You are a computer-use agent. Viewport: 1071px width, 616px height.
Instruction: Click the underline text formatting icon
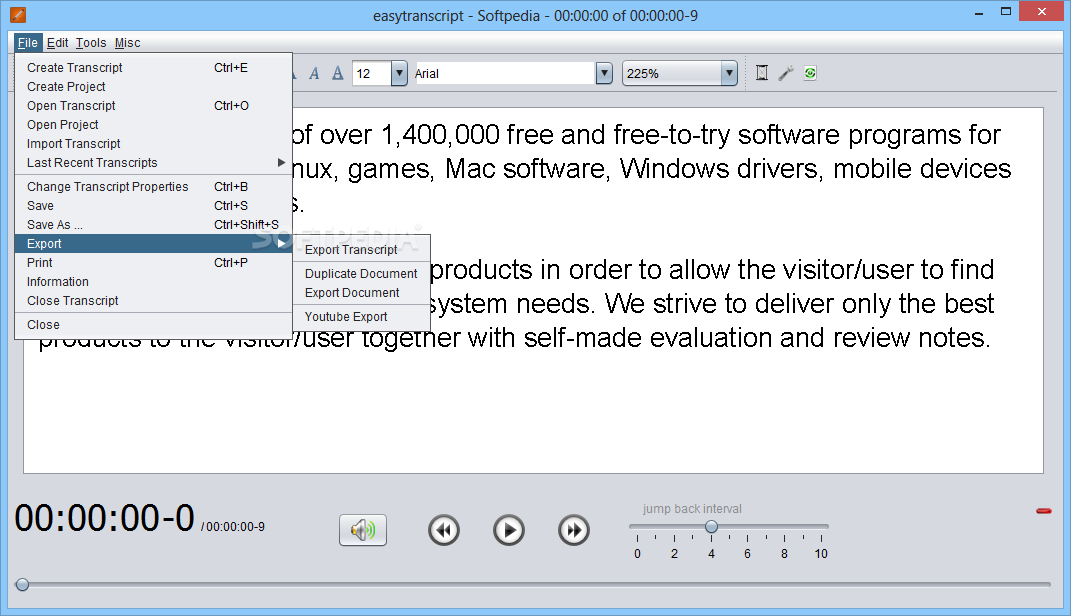[x=337, y=73]
